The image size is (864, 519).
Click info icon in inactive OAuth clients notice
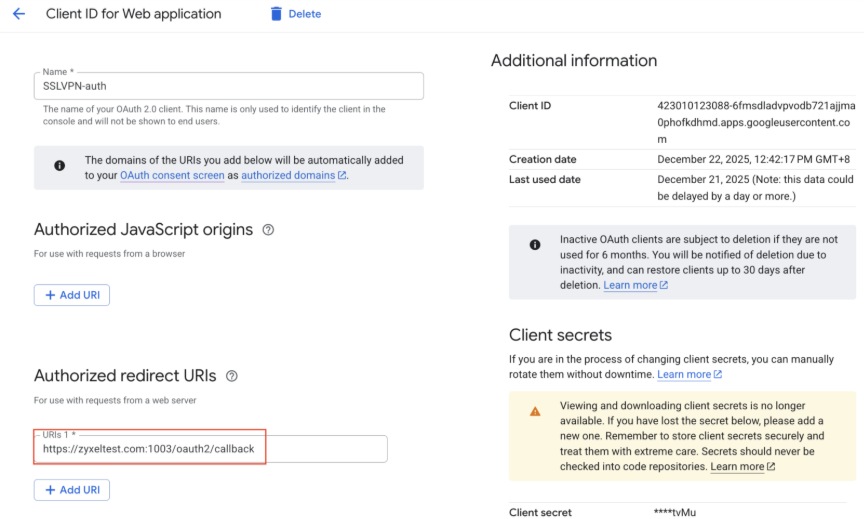click(x=535, y=244)
